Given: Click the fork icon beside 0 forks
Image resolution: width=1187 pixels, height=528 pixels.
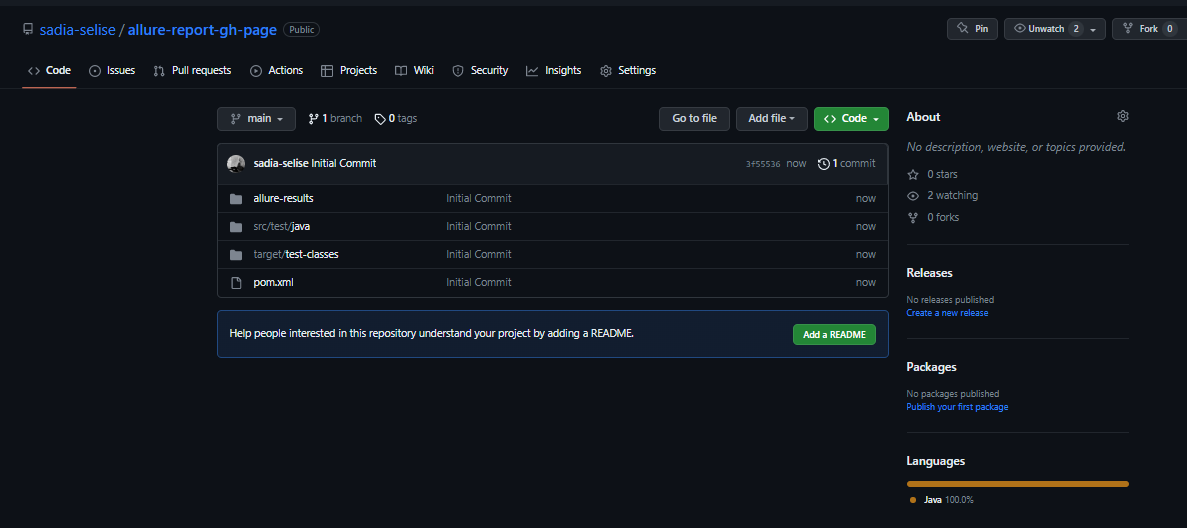Looking at the screenshot, I should click(x=912, y=217).
